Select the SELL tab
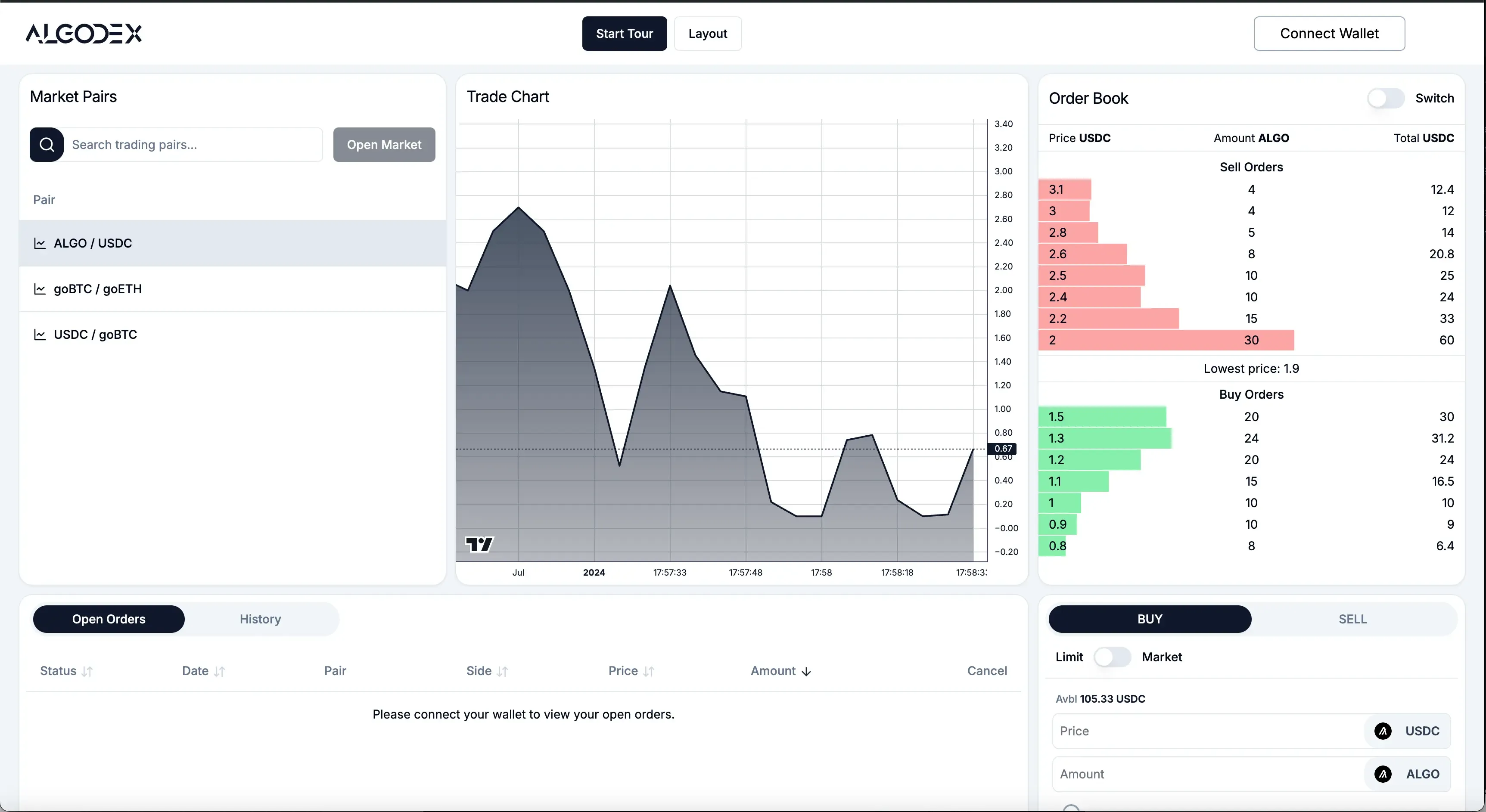The width and height of the screenshot is (1486, 812). 1353,620
